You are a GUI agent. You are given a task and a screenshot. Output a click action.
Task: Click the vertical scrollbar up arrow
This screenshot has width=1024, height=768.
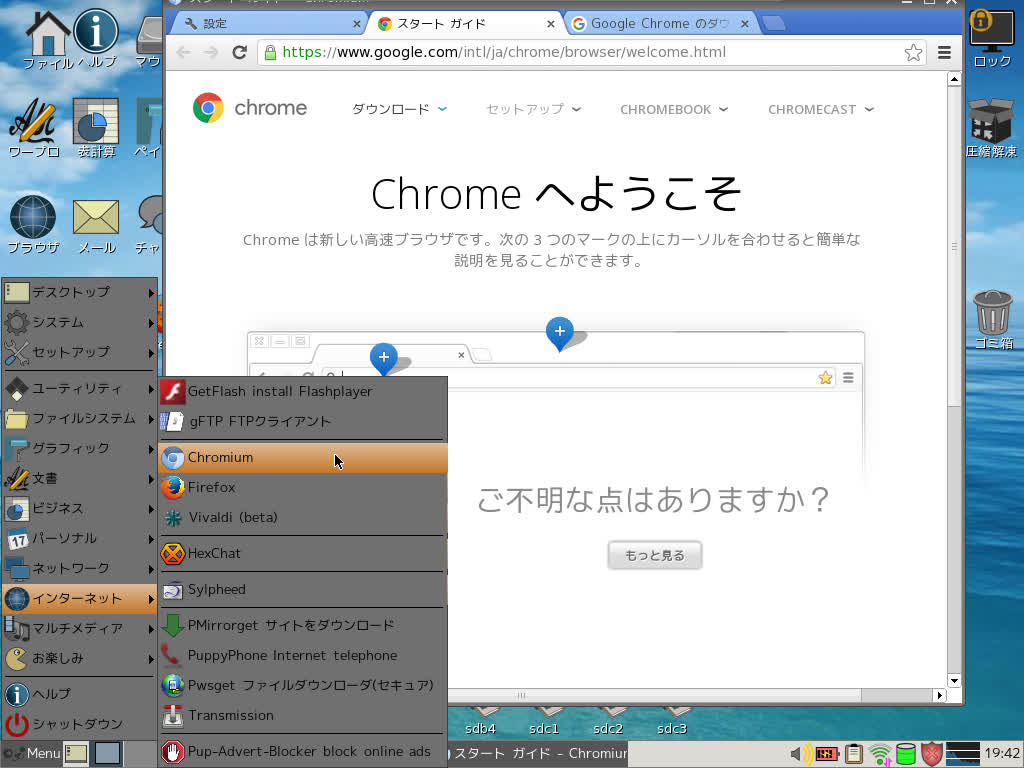coord(954,80)
